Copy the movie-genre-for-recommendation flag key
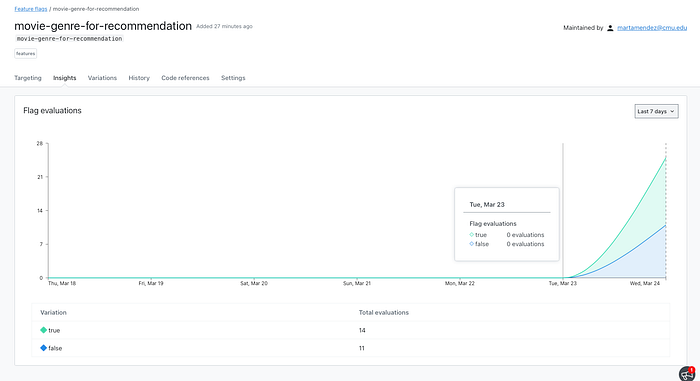The width and height of the screenshot is (700, 381). pyautogui.click(x=69, y=39)
